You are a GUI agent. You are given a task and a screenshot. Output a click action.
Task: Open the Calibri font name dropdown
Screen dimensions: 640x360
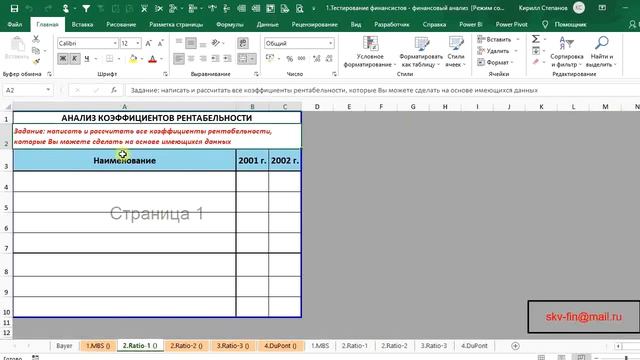[x=115, y=43]
